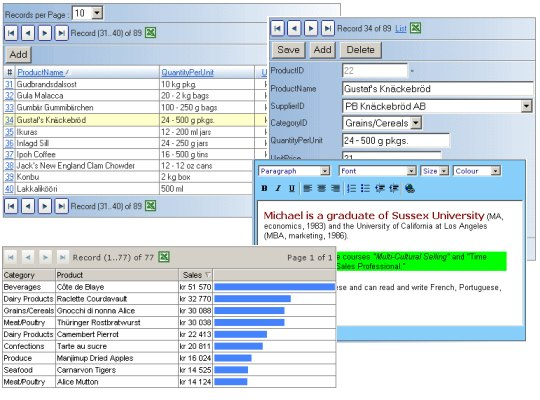Export the sales report grid to Excel
This screenshot has height=400, width=540.
coord(164,257)
